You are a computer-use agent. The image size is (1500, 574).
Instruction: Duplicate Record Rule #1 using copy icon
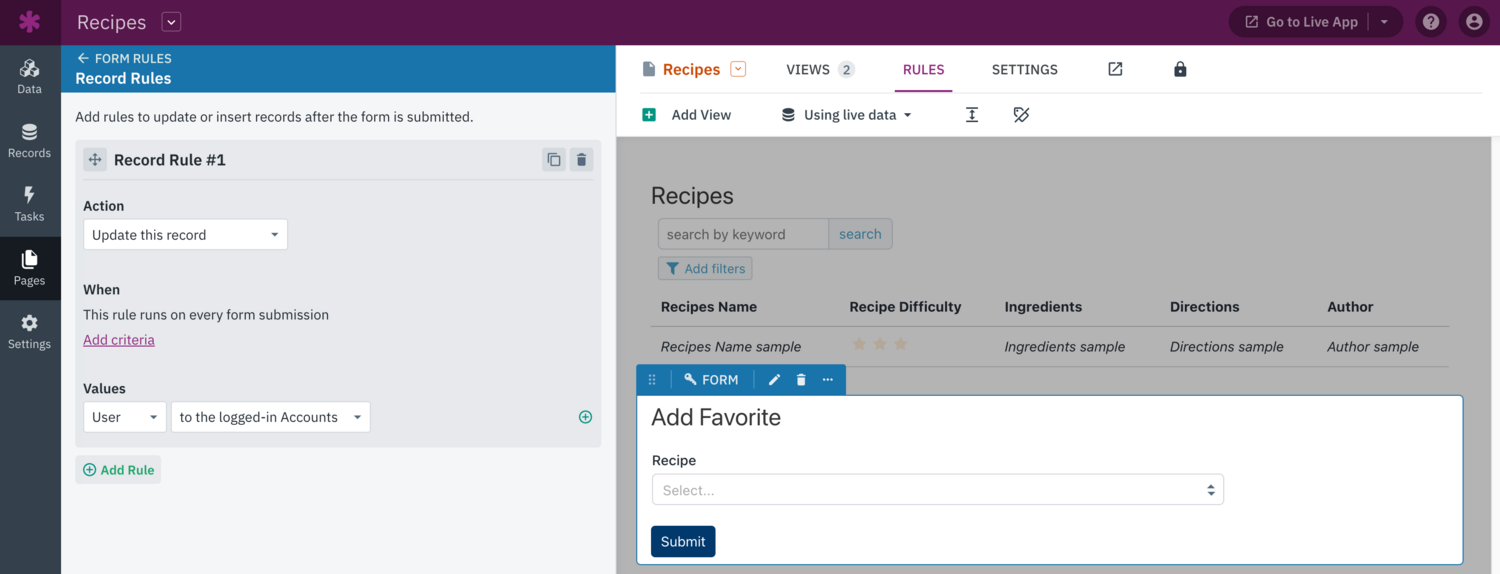[554, 160]
